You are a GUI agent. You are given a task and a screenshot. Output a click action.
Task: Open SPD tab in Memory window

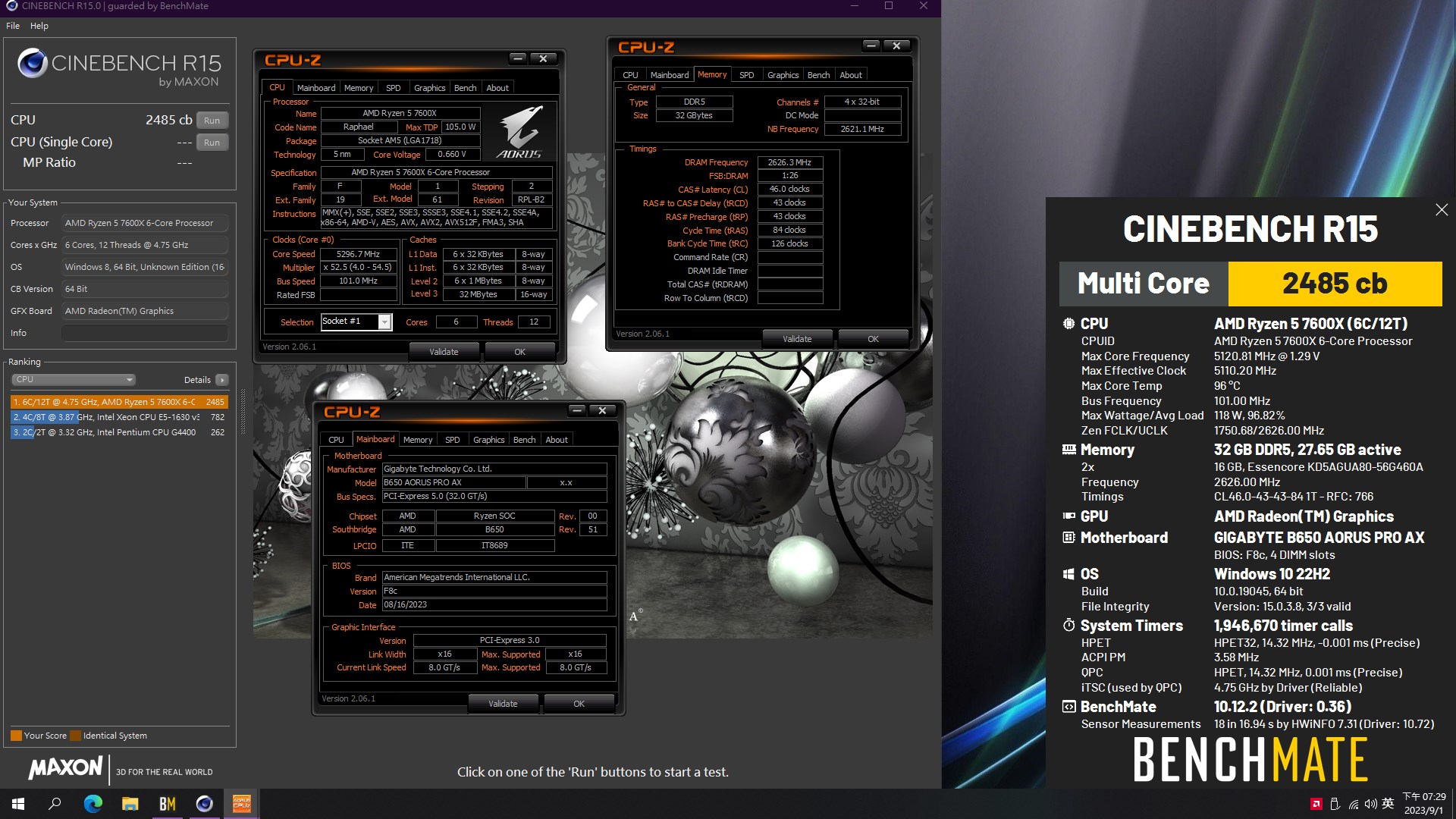point(746,75)
